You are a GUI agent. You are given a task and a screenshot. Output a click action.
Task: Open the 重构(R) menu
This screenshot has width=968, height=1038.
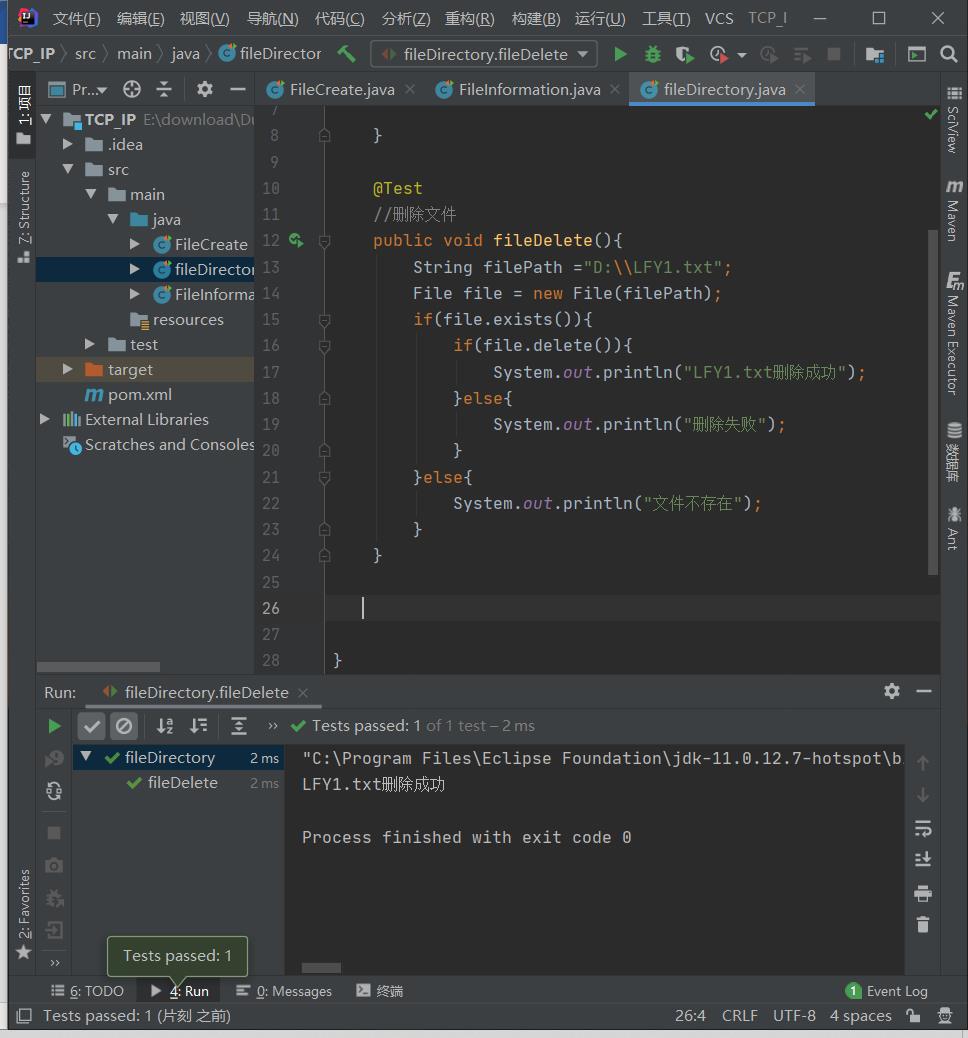click(x=469, y=18)
